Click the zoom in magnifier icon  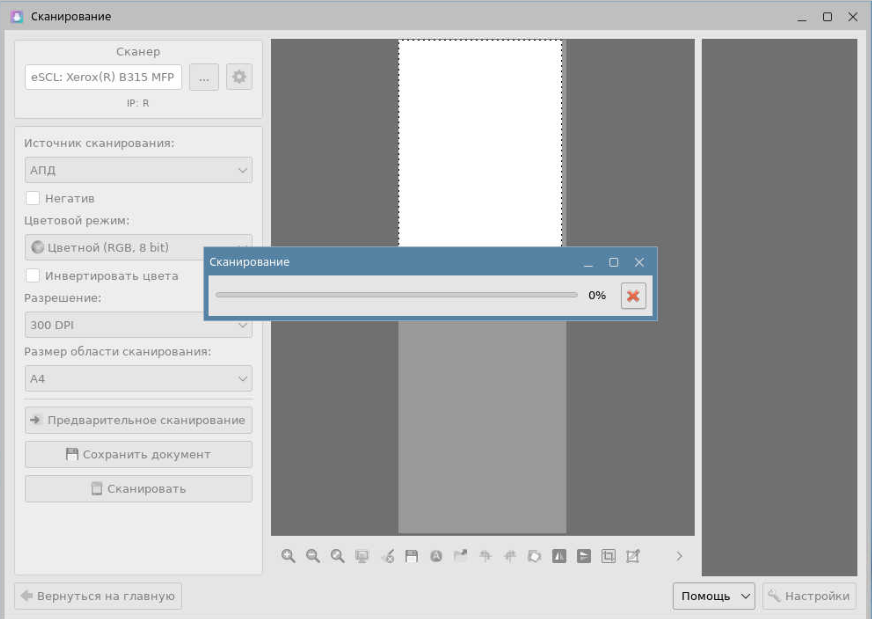(x=288, y=556)
